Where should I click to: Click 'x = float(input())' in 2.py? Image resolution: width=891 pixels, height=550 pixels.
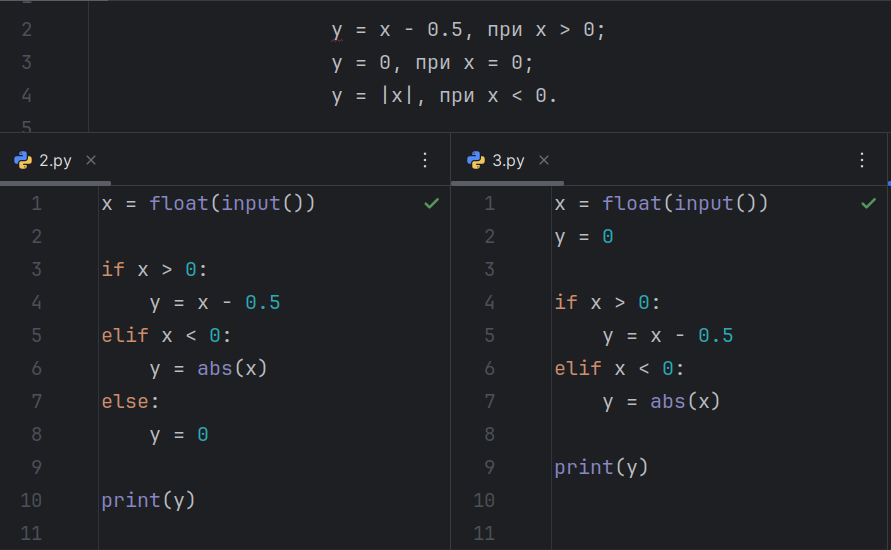(208, 203)
